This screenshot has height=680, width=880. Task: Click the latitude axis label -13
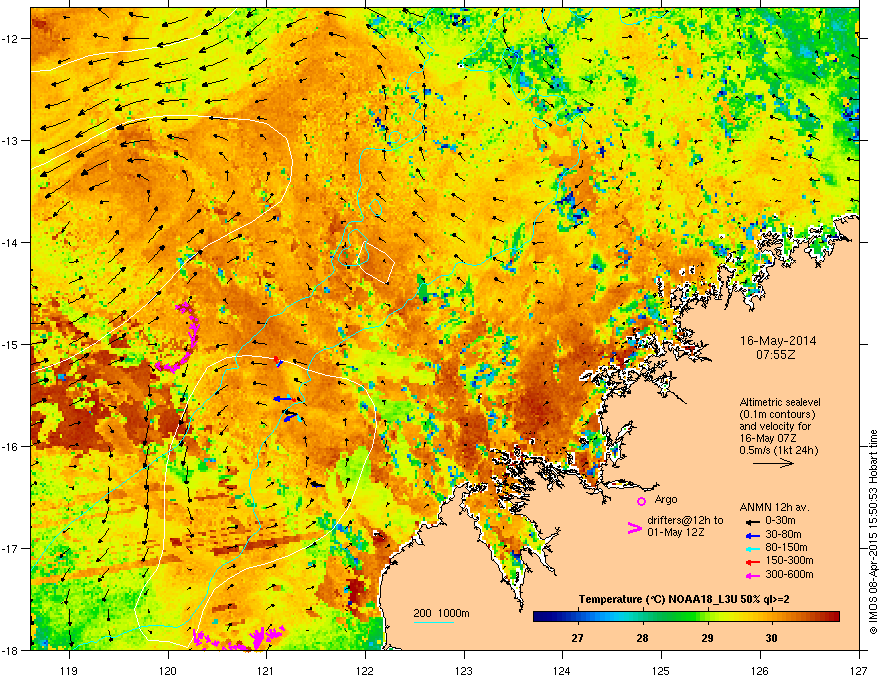(10, 140)
